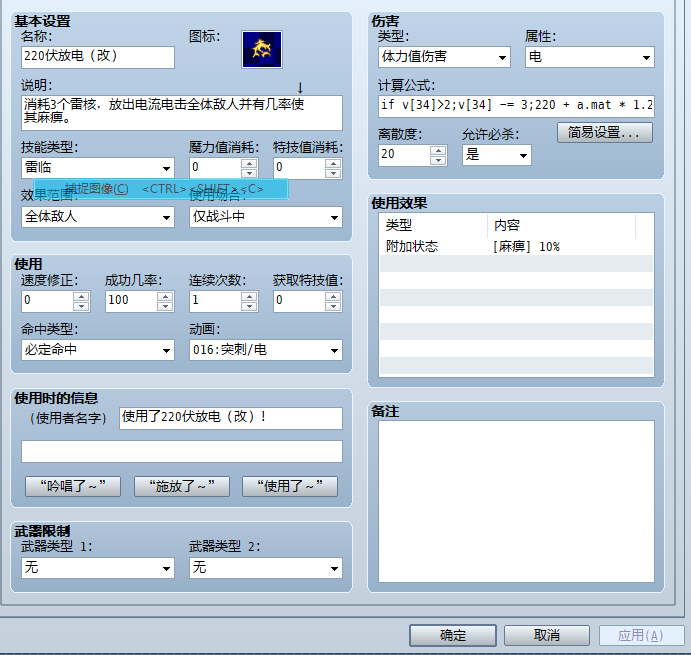Viewport: 691px width, 655px height.
Task: Decrease 获取特技值 with the down arrow
Action: (333, 306)
